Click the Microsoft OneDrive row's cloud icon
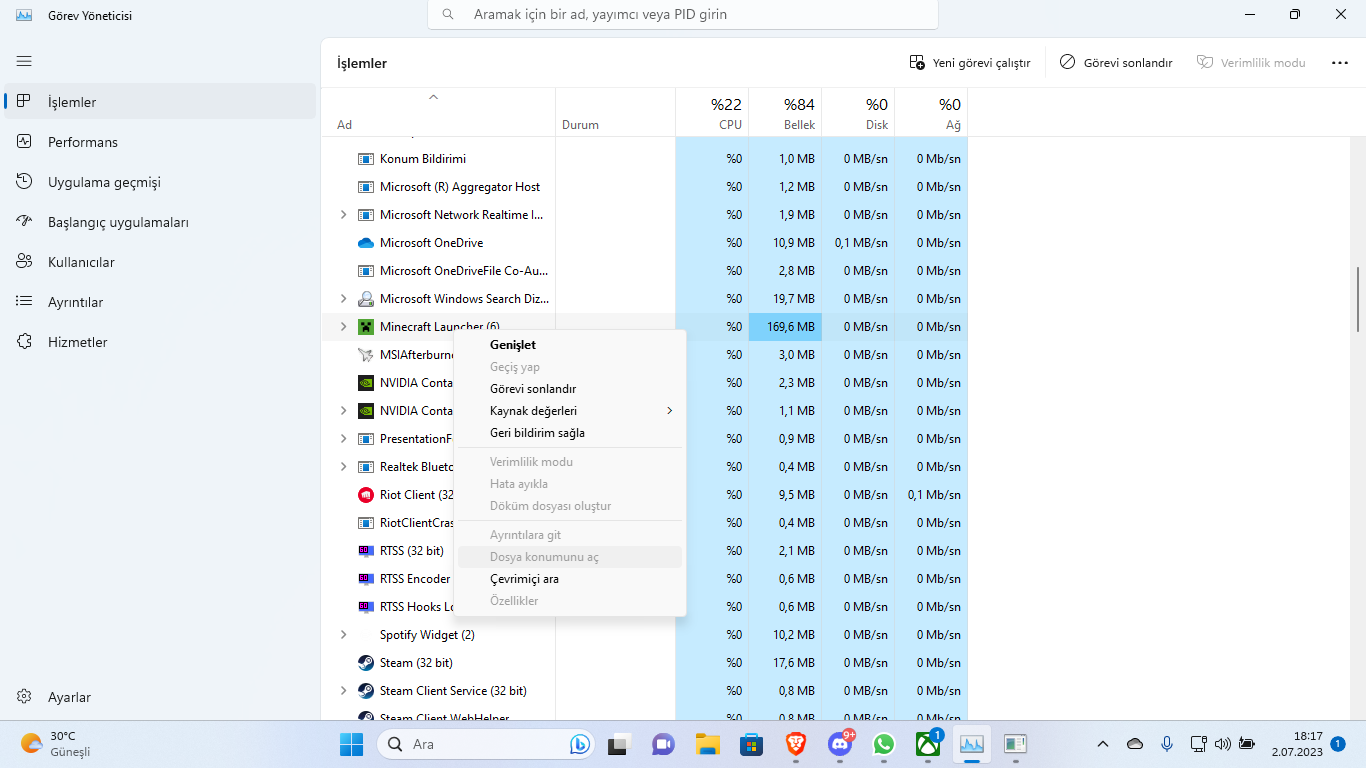This screenshot has width=1366, height=768. [365, 243]
